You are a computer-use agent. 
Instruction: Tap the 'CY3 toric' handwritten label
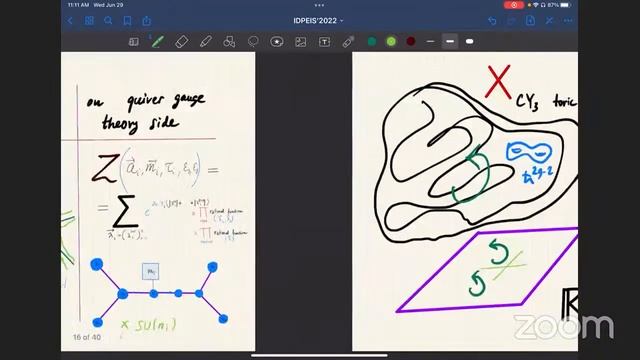point(546,101)
